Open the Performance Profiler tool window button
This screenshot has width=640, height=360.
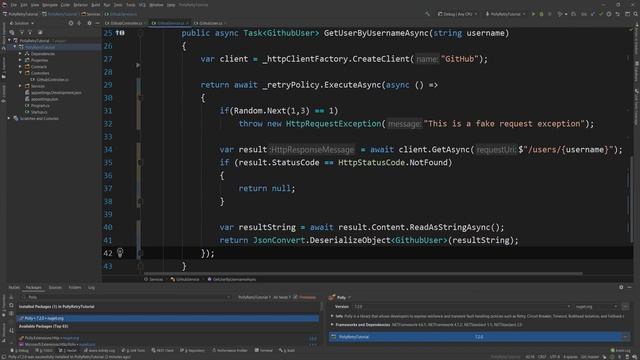[x=230, y=350]
